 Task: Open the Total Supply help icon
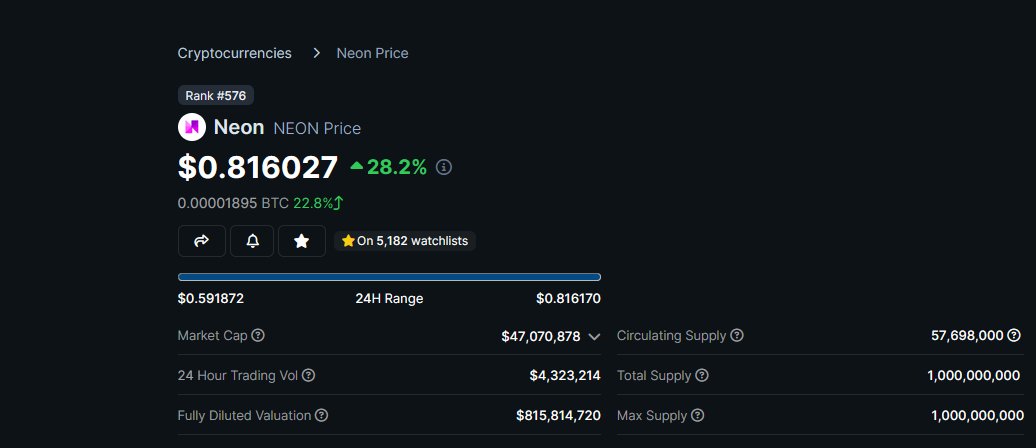[x=702, y=375]
